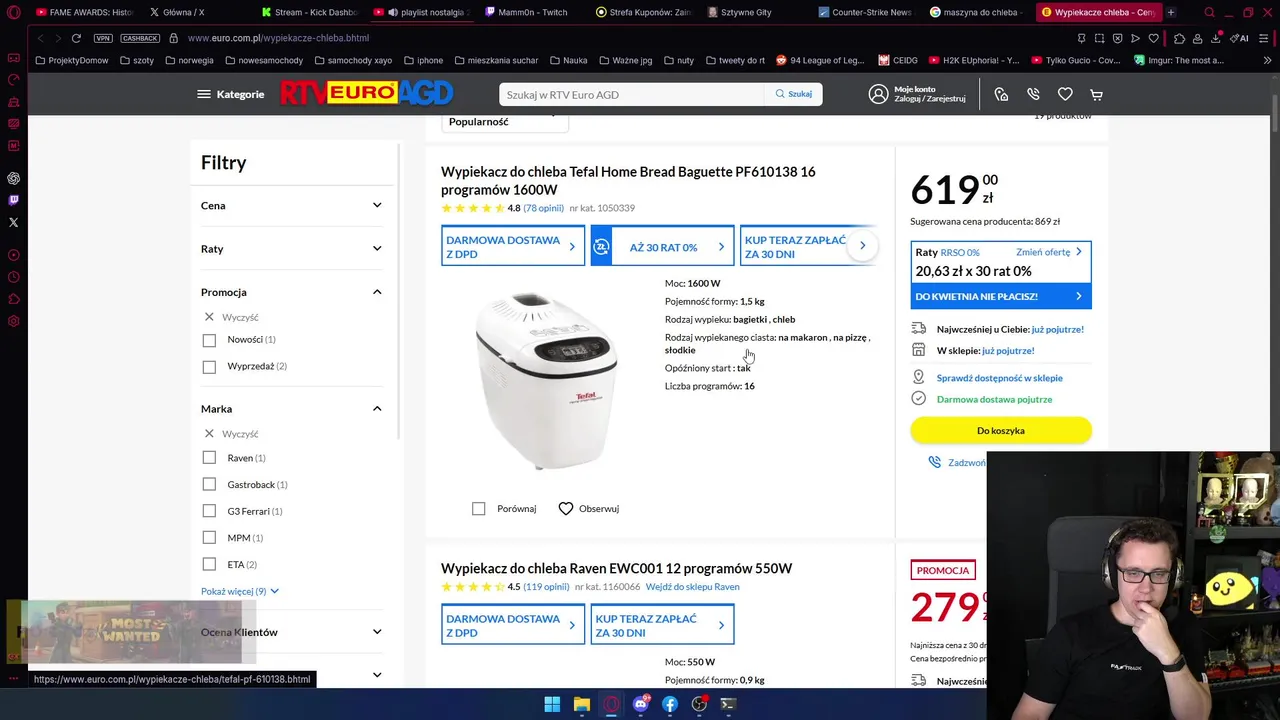Expand the Ocena Klientów filter section
The image size is (1280, 720).
click(x=291, y=632)
